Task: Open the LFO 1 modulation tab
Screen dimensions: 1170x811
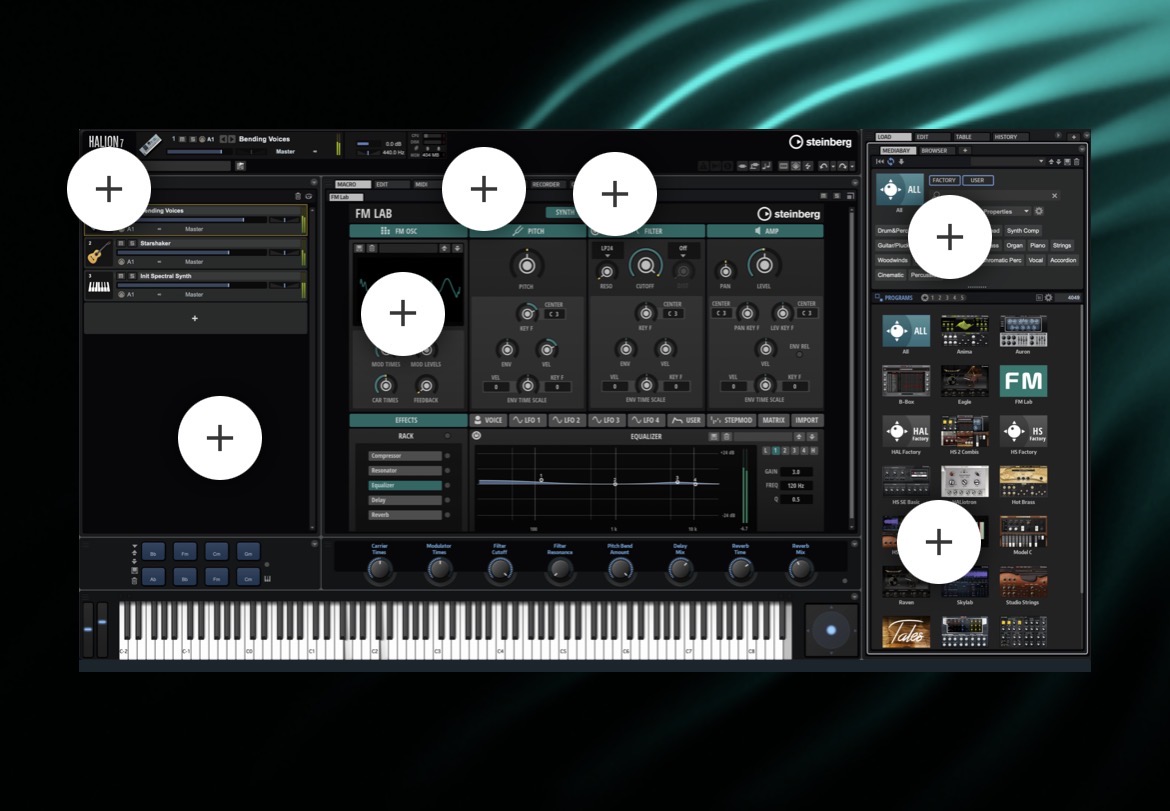Action: click(x=528, y=420)
